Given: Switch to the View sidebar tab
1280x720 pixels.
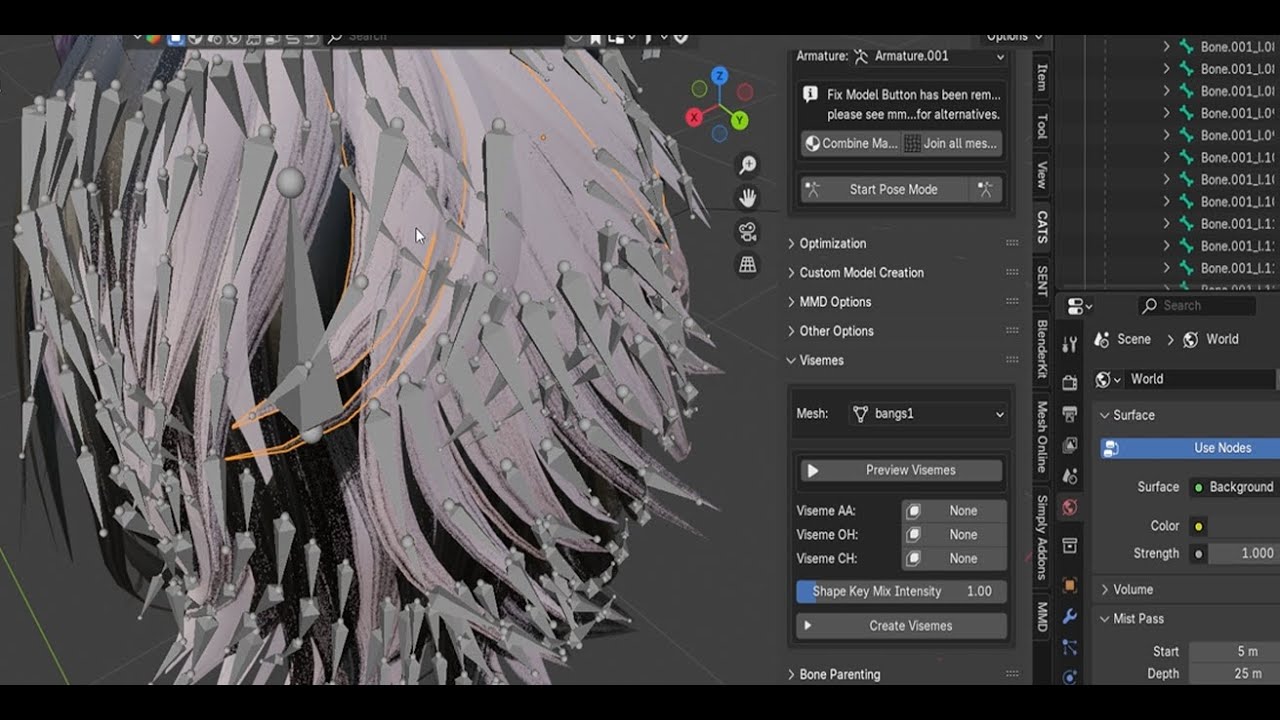Looking at the screenshot, I should pos(1042,175).
